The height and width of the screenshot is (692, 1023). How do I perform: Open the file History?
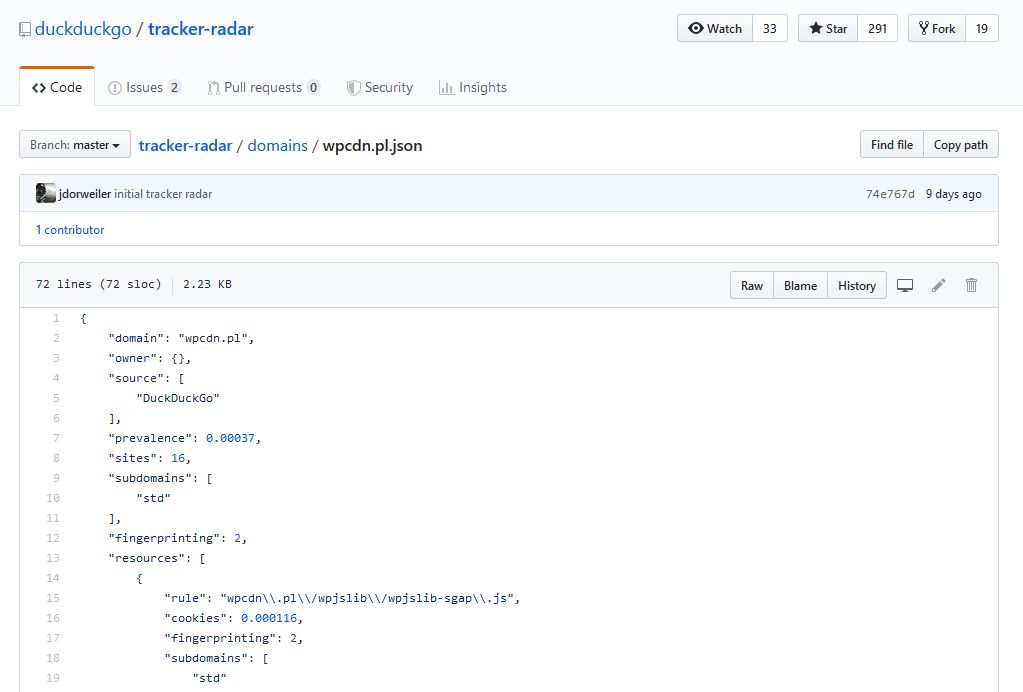856,285
